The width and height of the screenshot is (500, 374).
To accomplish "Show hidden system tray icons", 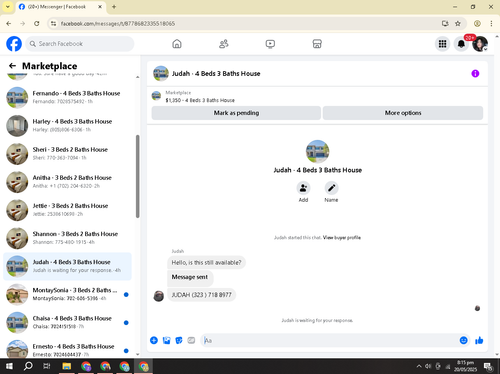I will (x=419, y=366).
